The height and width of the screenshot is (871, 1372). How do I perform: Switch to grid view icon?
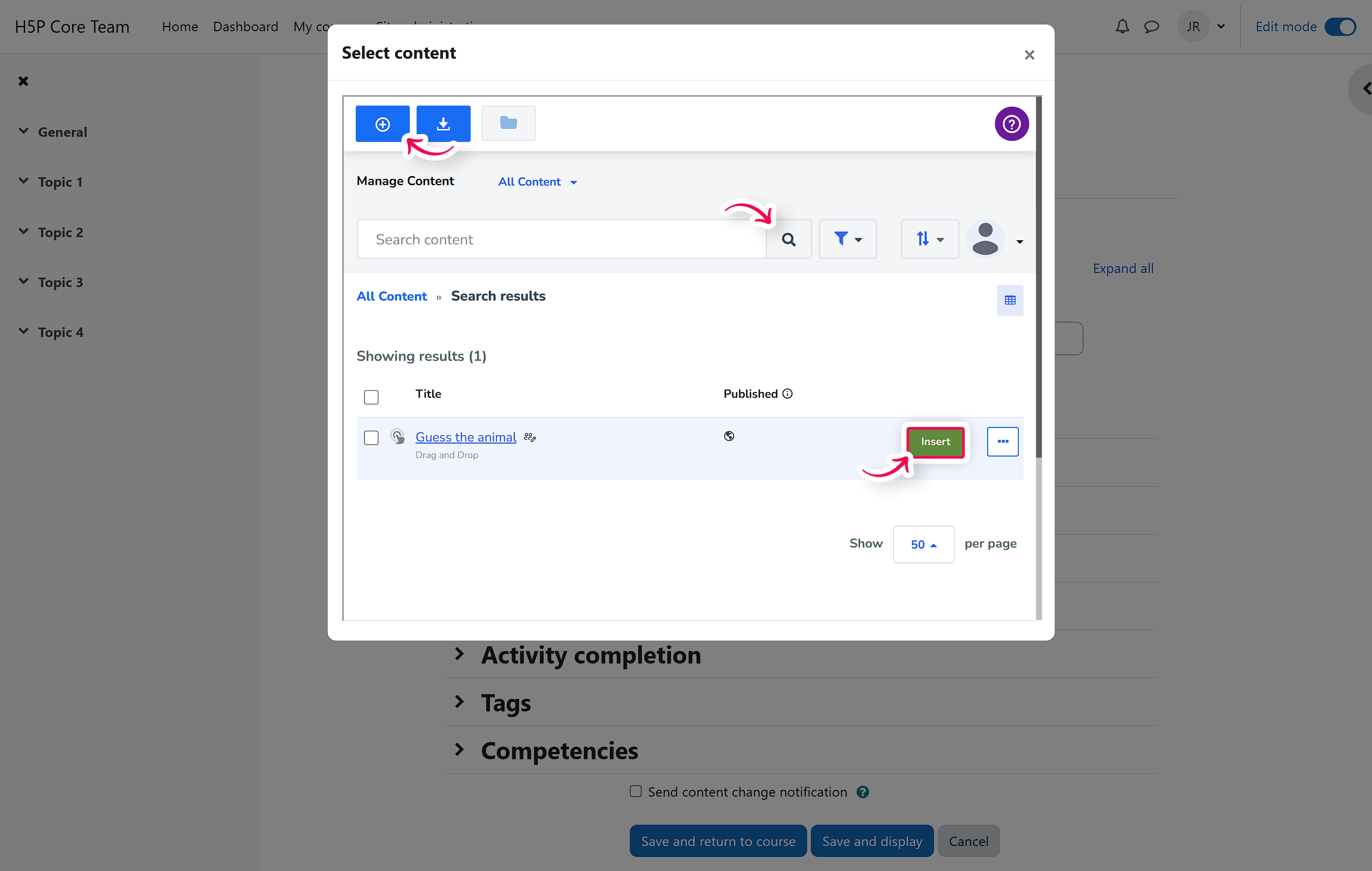(1009, 300)
